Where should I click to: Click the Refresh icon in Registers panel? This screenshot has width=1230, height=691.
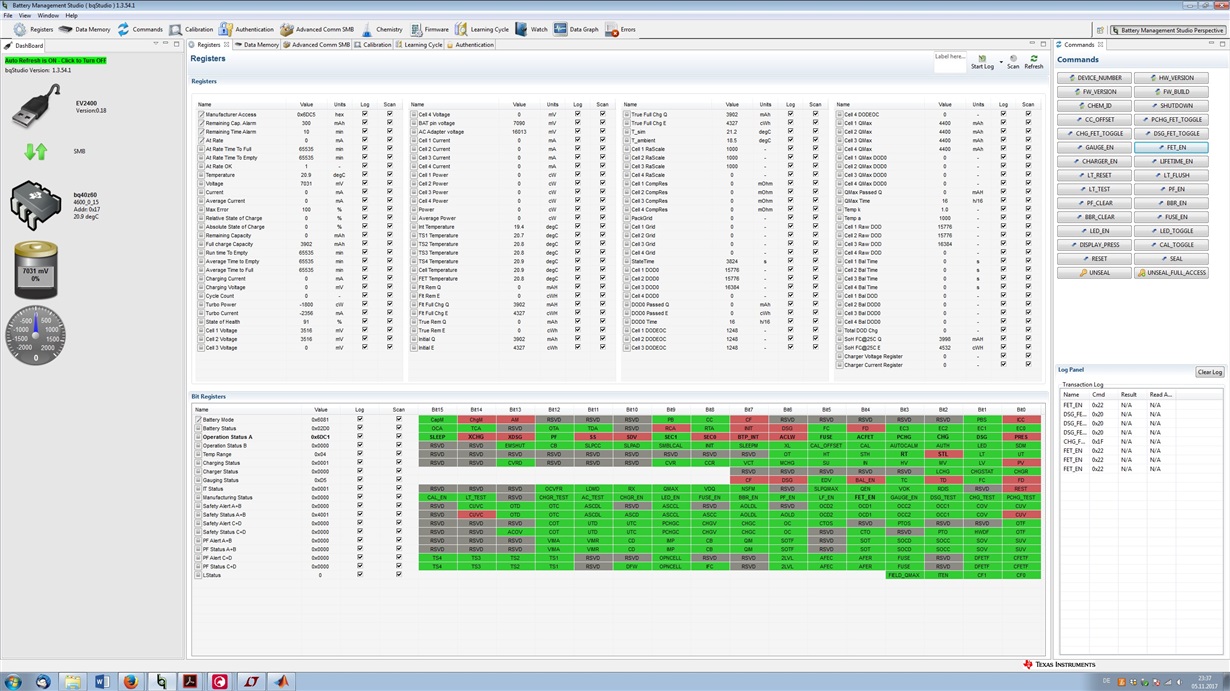(x=1034, y=59)
